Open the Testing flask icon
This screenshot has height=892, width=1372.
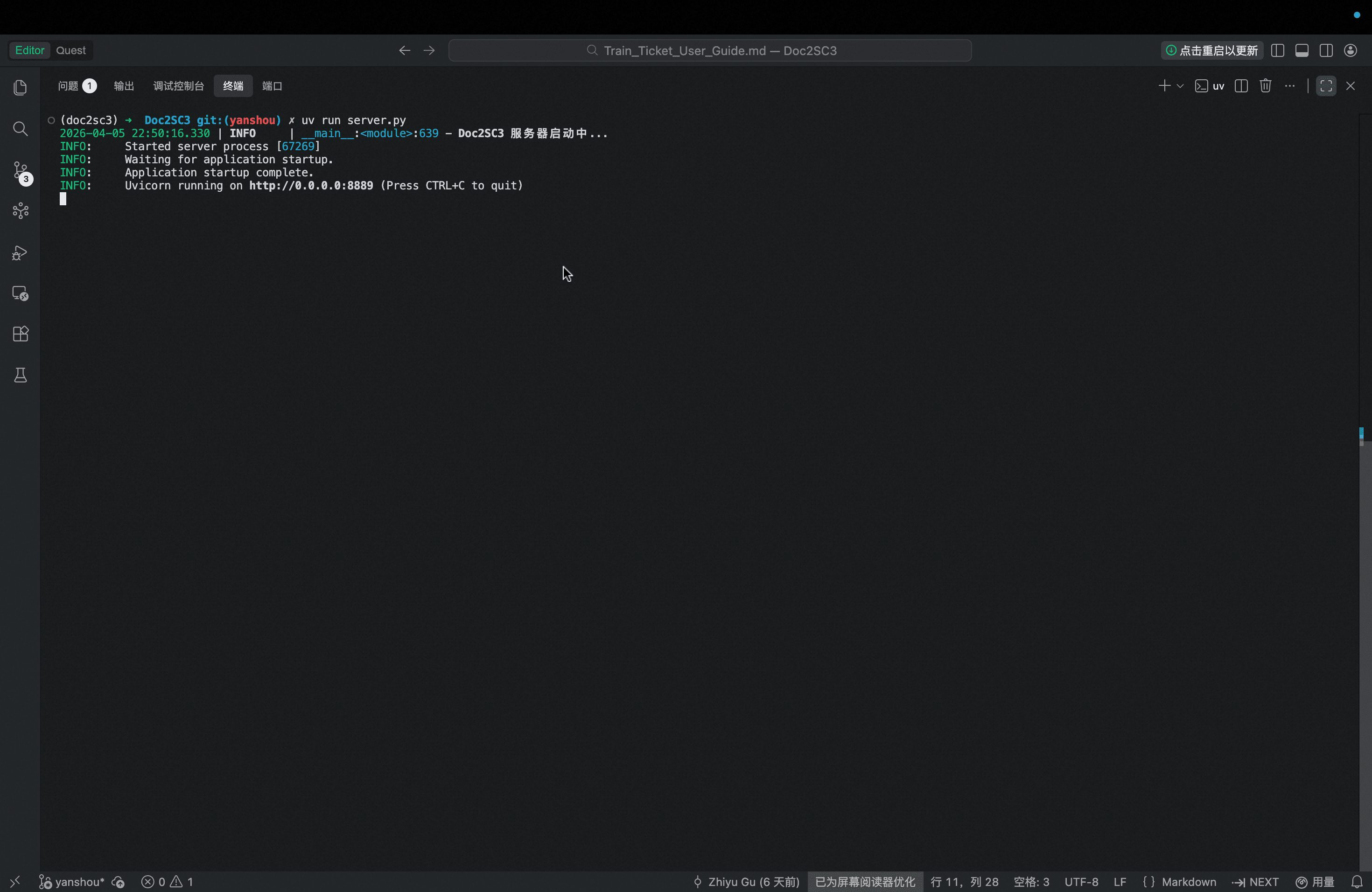coord(20,375)
